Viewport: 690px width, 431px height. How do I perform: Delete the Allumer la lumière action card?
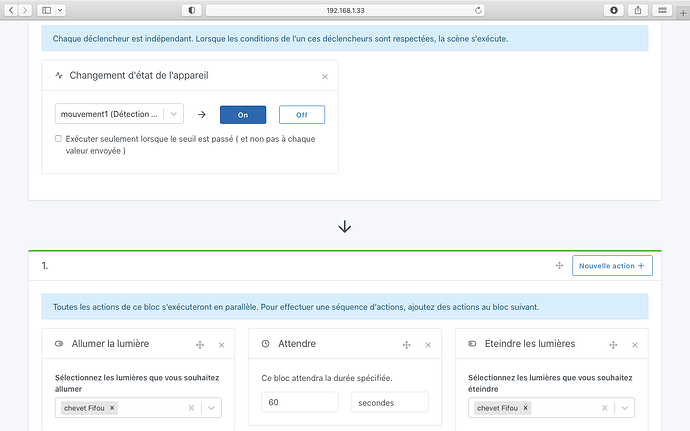pyautogui.click(x=221, y=344)
